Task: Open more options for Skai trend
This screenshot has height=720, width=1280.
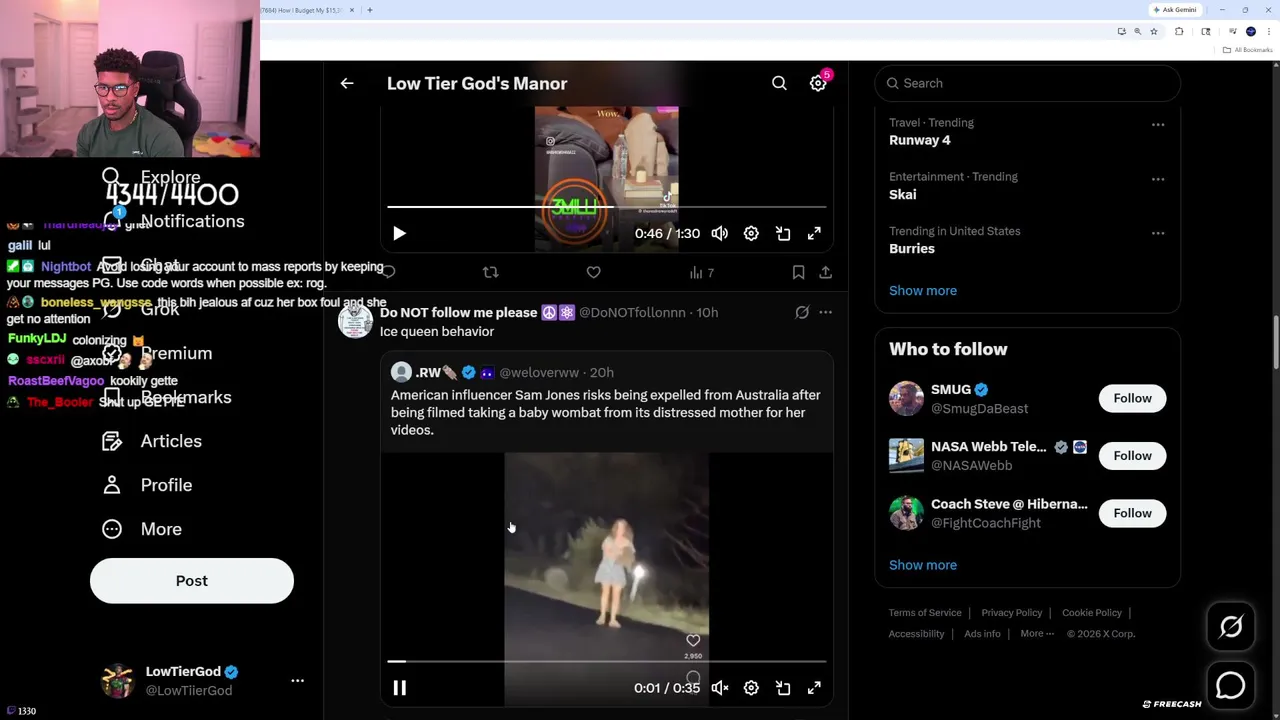Action: coord(1158,179)
